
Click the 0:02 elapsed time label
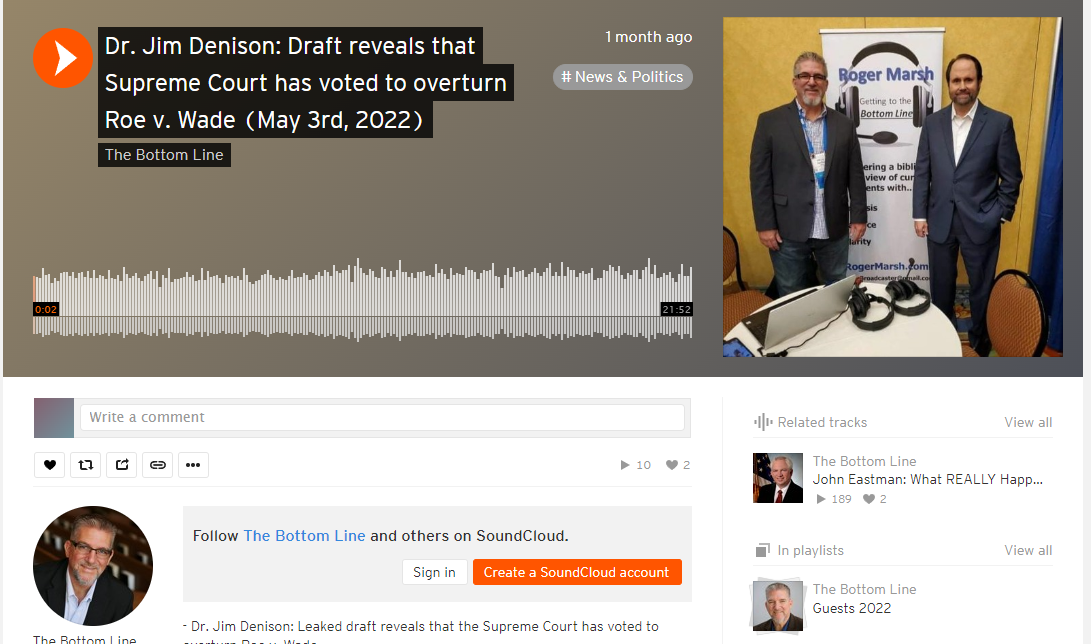pos(46,309)
